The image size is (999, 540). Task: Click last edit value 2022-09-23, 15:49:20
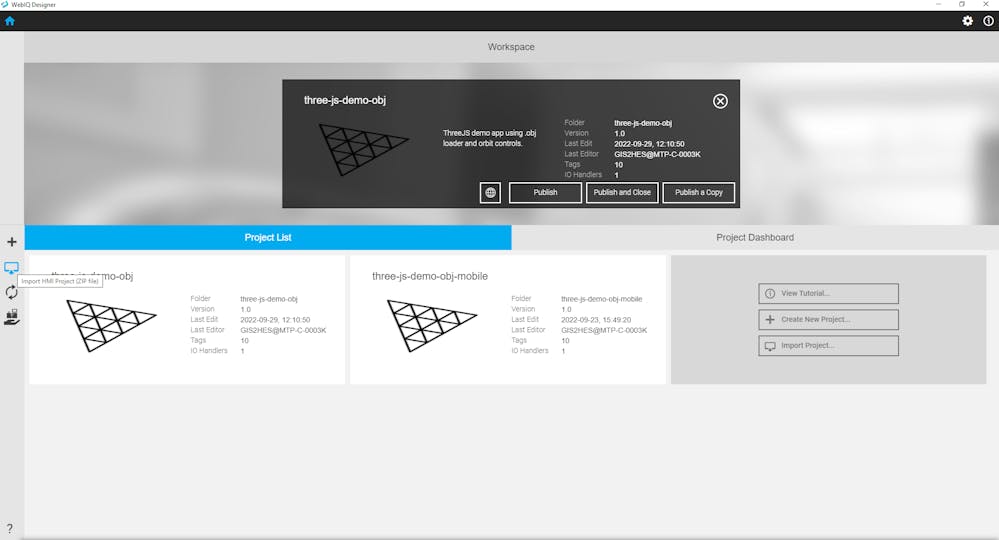(x=596, y=320)
